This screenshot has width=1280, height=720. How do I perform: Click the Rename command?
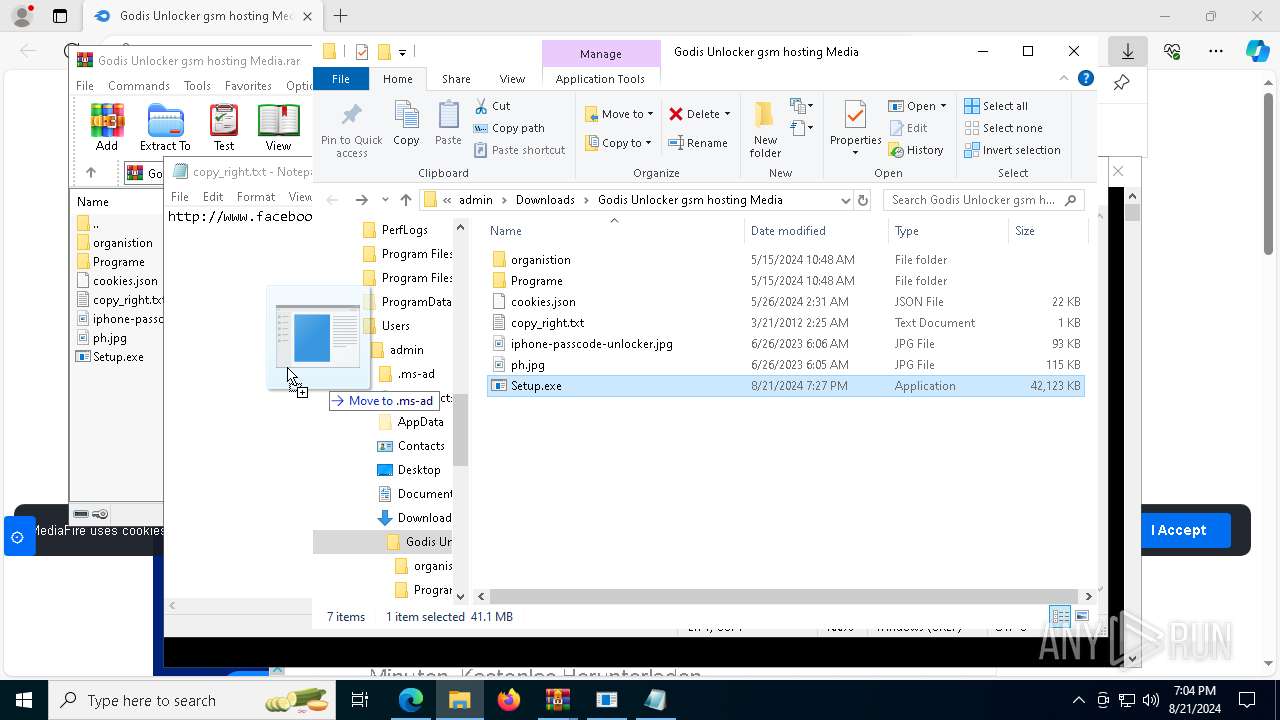click(698, 143)
